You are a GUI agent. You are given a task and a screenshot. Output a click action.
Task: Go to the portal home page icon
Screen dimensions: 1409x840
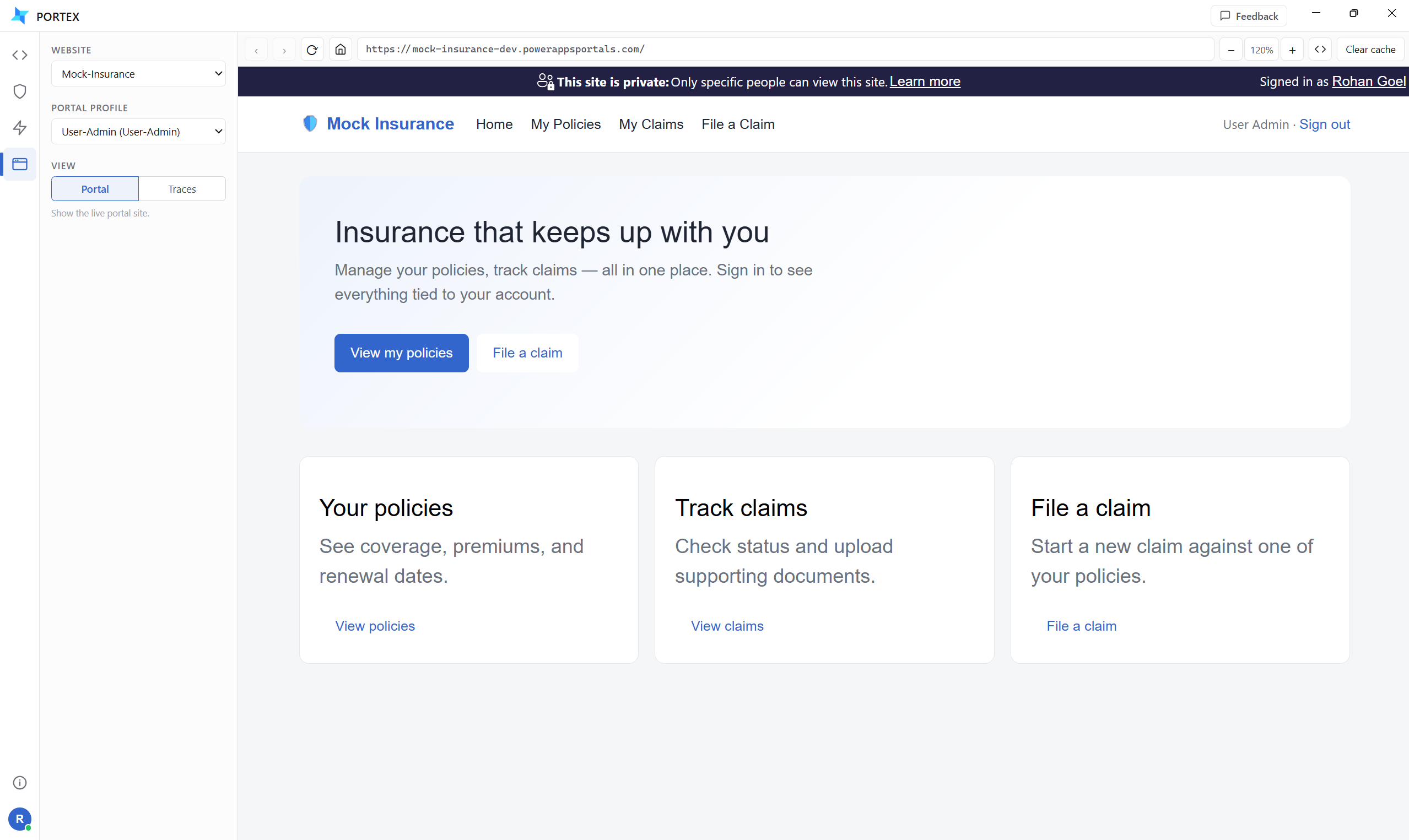340,50
